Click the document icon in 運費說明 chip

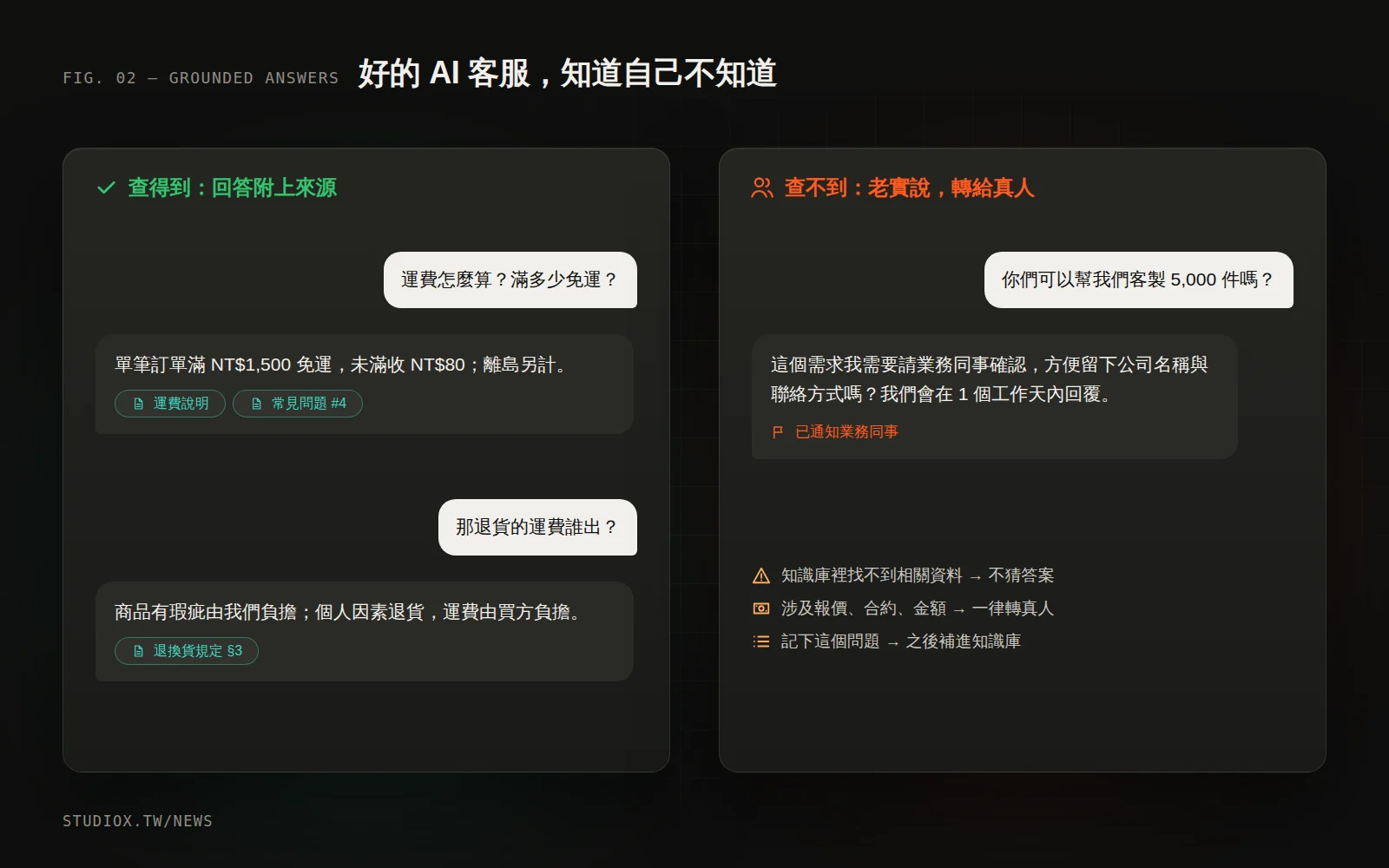138,404
